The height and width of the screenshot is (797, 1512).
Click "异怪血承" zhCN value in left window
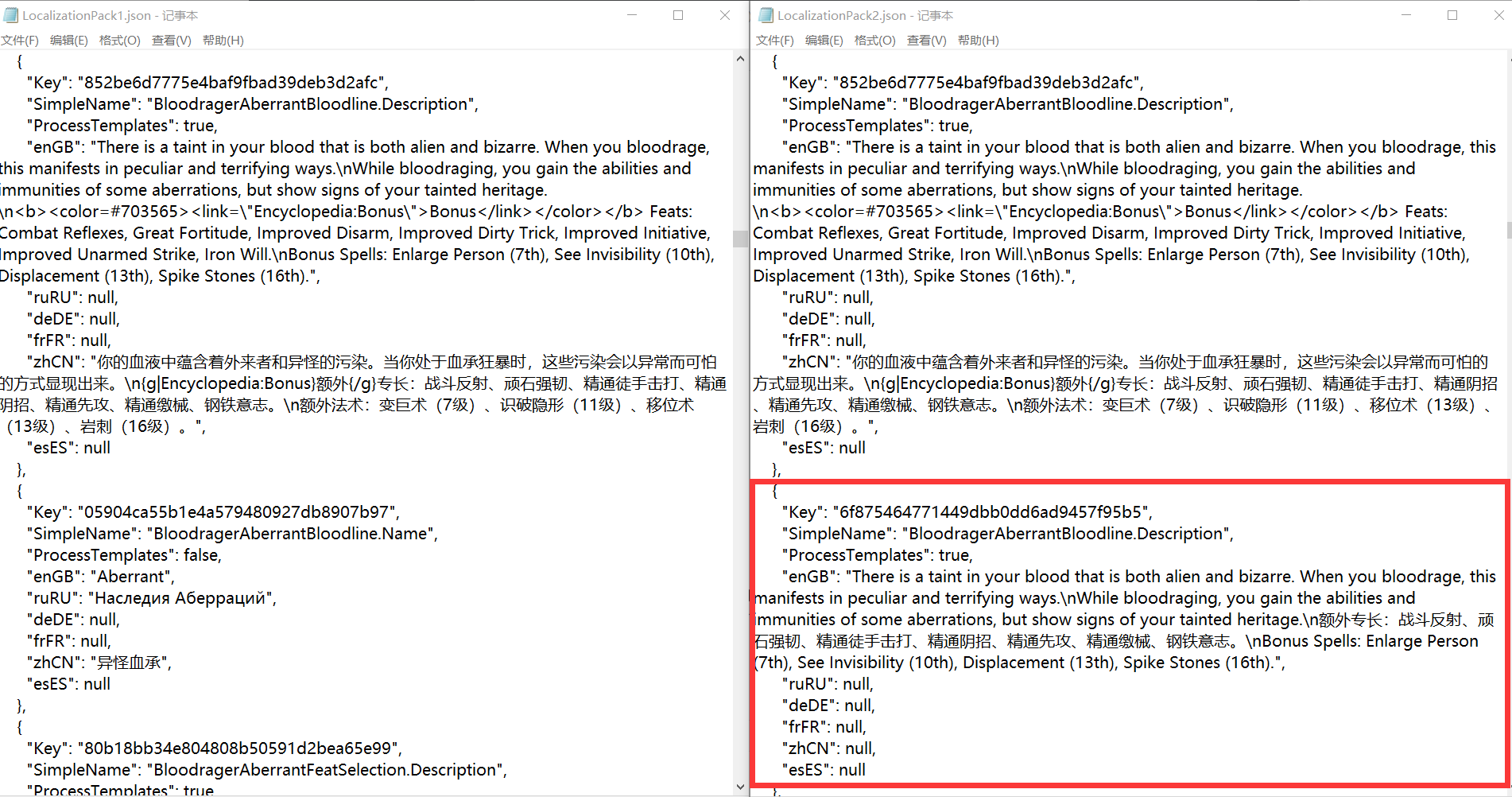coord(128,663)
